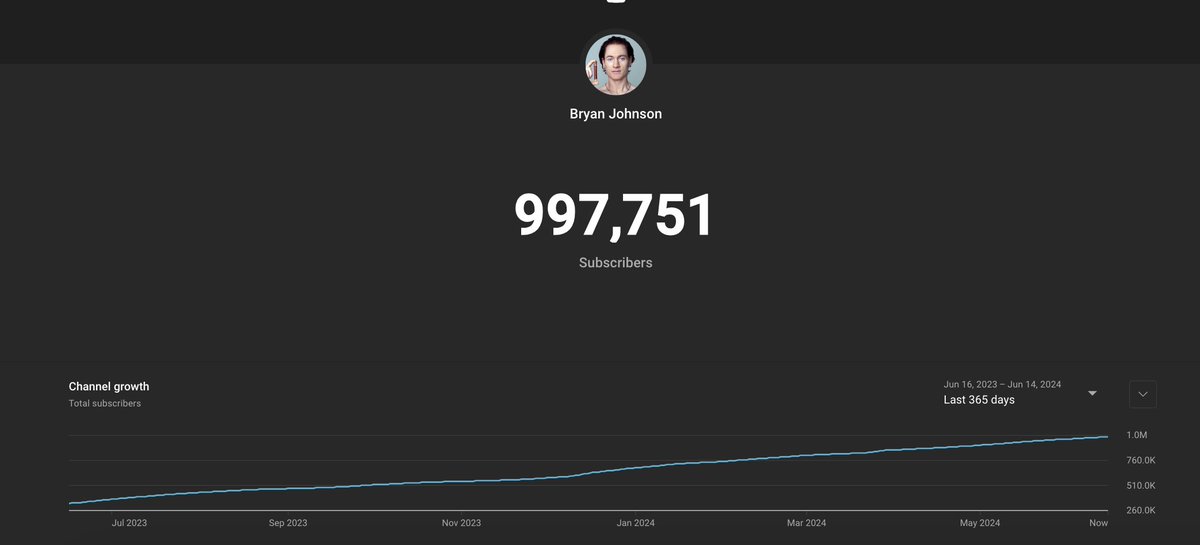Click the 510.0K y-axis value
This screenshot has width=1200, height=545.
click(1141, 486)
